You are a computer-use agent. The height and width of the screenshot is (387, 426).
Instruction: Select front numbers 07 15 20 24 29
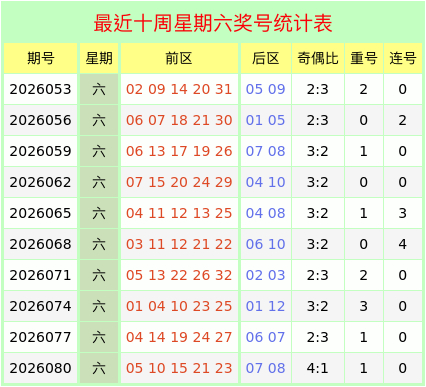pyautogui.click(x=179, y=182)
